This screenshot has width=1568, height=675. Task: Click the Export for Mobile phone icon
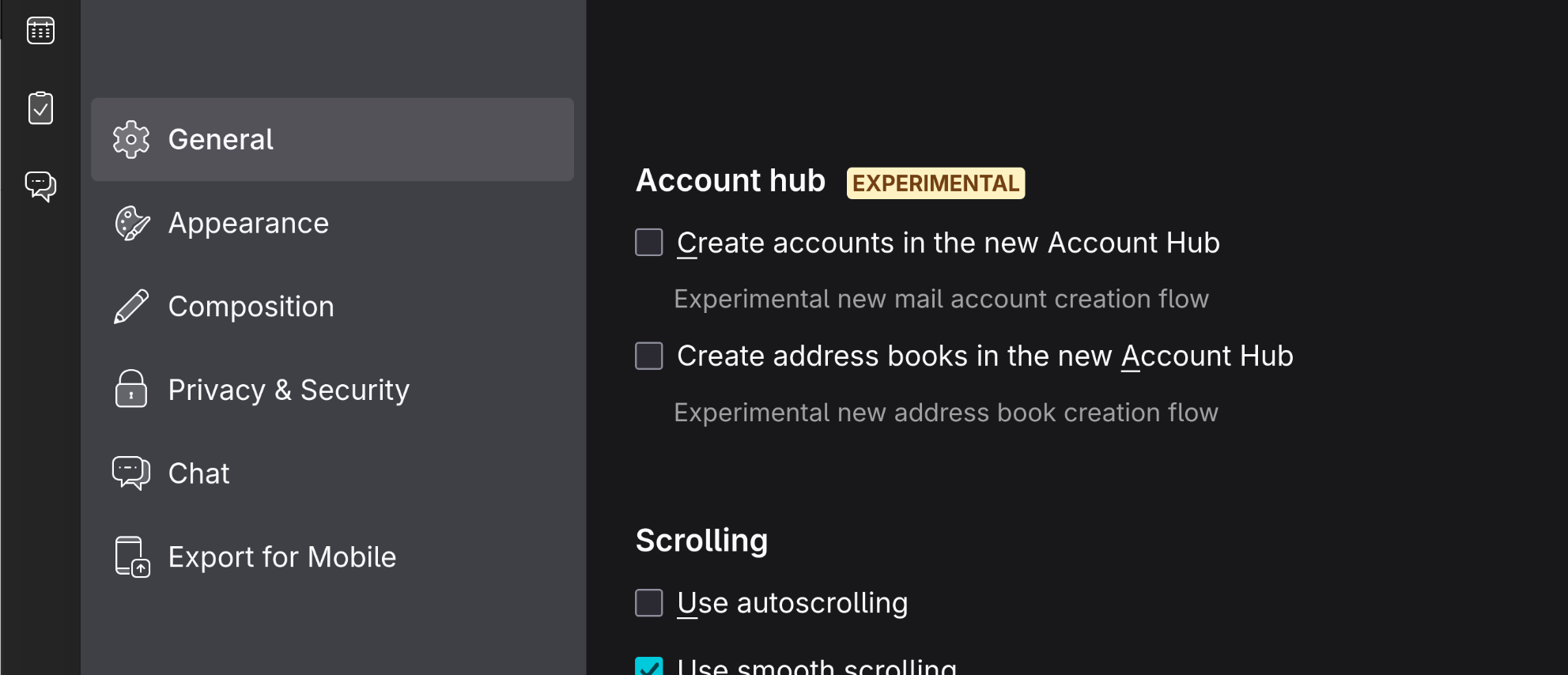[132, 557]
